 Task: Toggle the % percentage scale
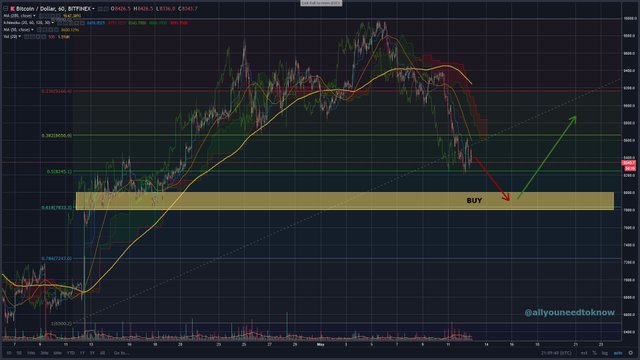coord(595,353)
